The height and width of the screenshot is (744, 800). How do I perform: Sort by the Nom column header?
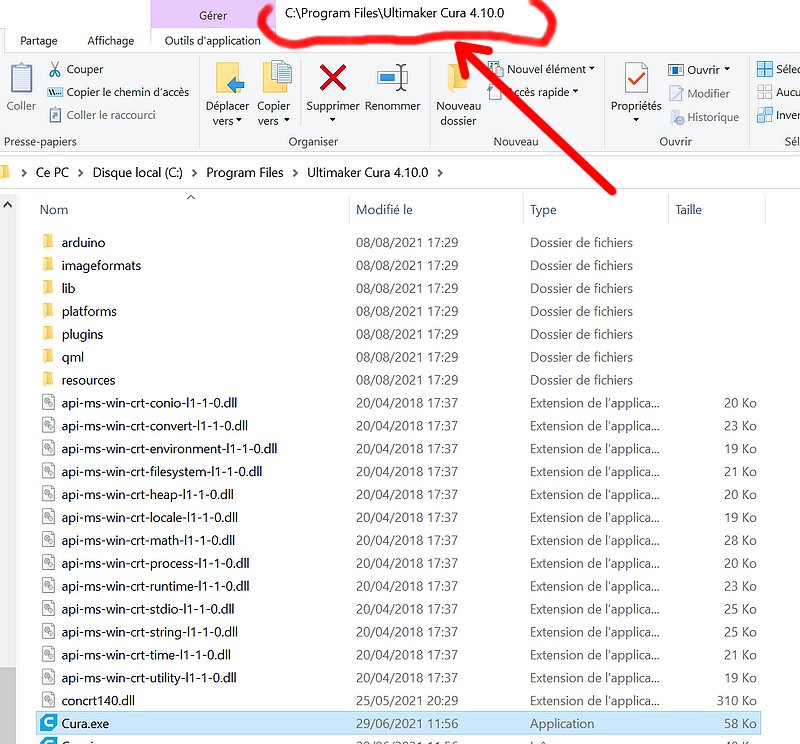click(54, 209)
